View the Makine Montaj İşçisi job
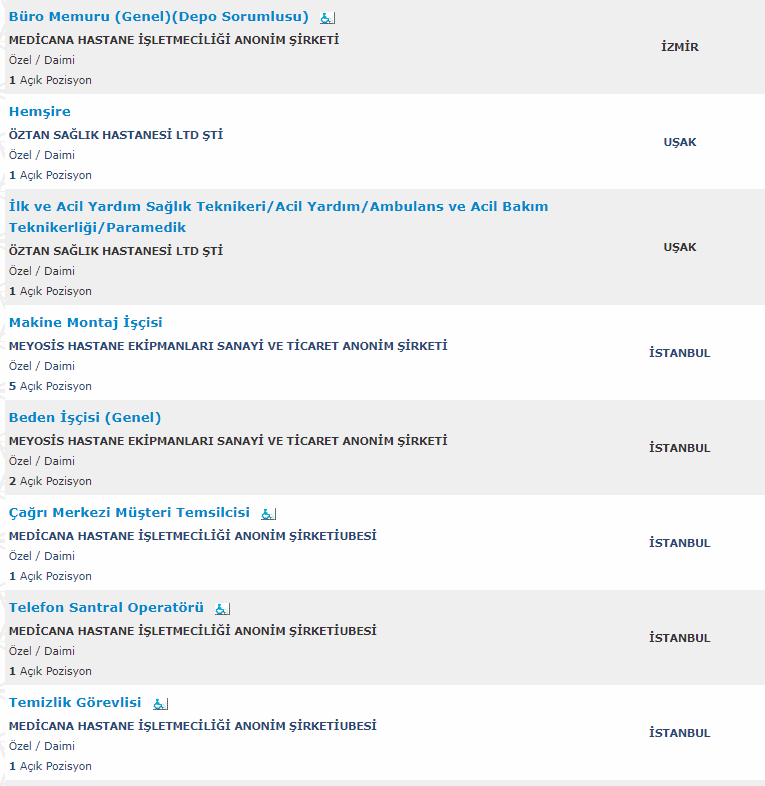This screenshot has width=765, height=786. point(86,323)
